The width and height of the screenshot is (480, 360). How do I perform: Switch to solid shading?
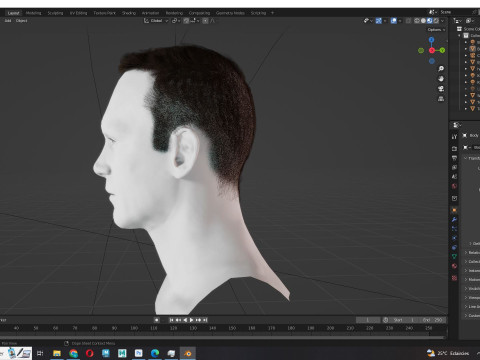(423, 21)
